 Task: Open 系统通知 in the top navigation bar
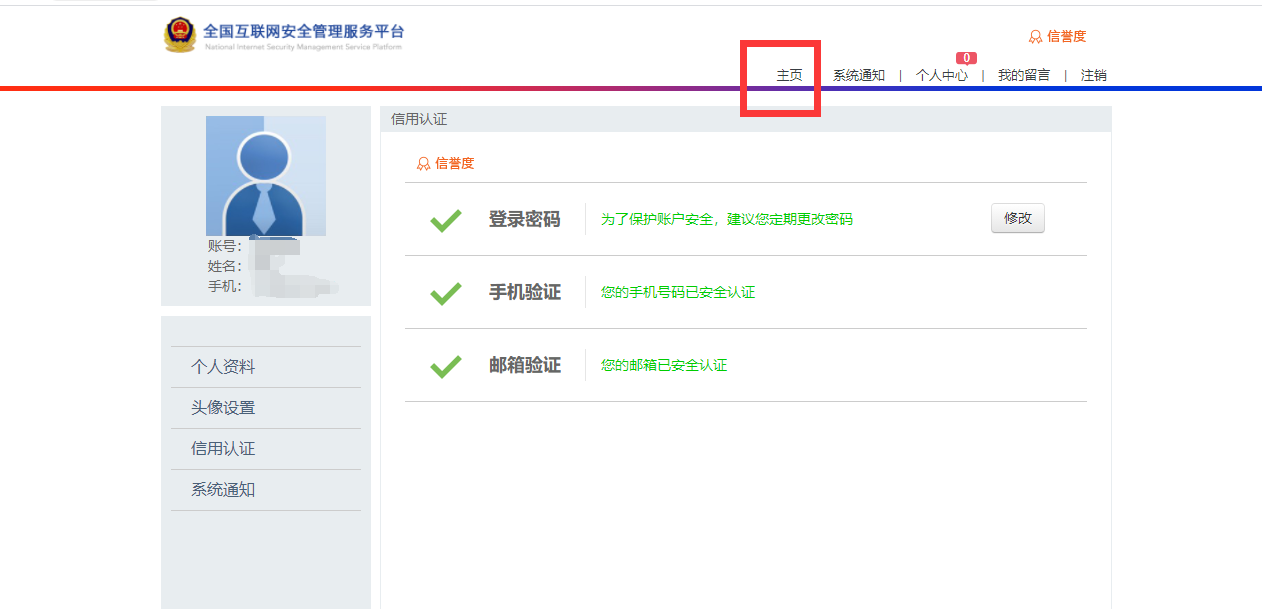pyautogui.click(x=858, y=75)
